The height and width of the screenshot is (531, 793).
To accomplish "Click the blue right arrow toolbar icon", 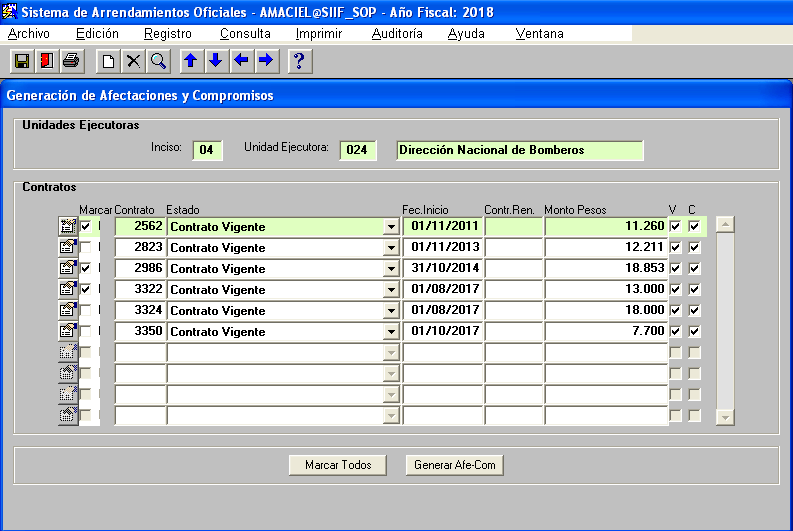I will coord(266,61).
